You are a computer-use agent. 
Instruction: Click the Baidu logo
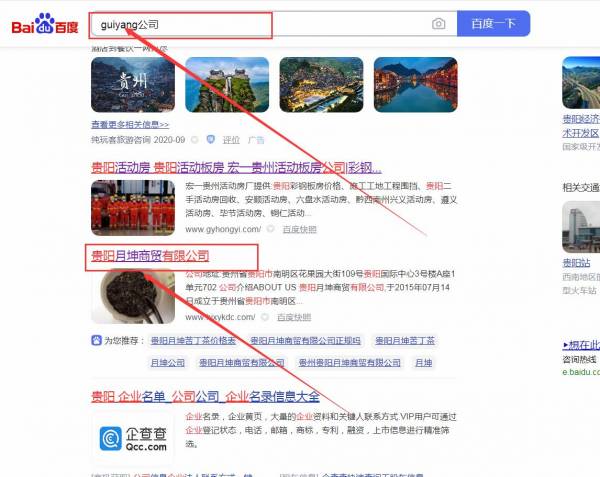[44, 23]
